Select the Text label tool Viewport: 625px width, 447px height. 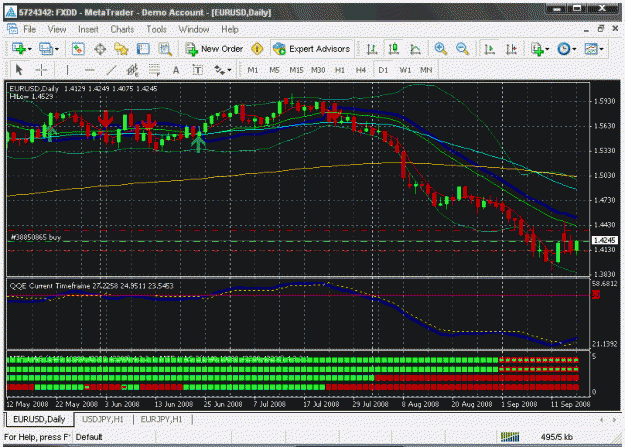[198, 70]
